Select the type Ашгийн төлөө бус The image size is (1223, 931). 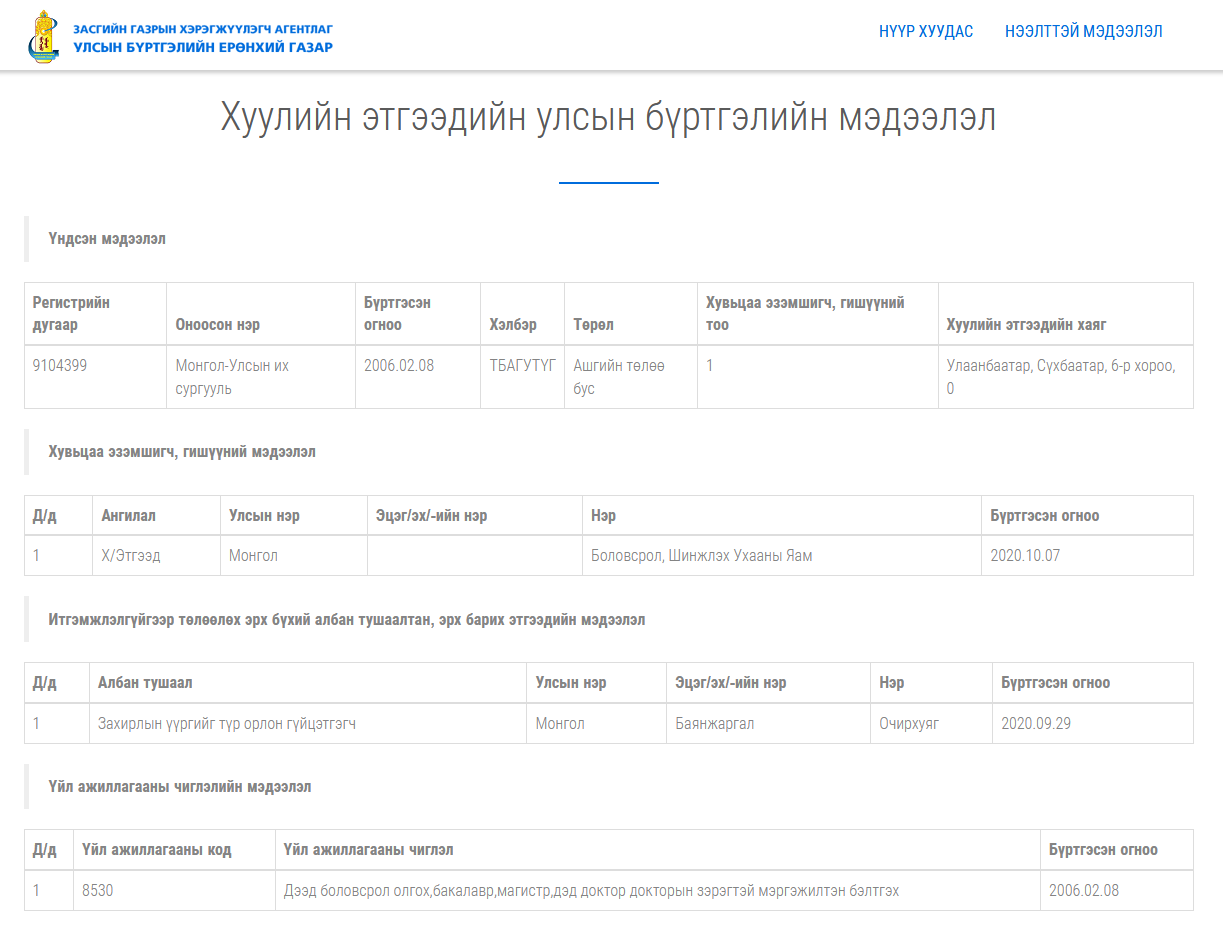pos(619,377)
